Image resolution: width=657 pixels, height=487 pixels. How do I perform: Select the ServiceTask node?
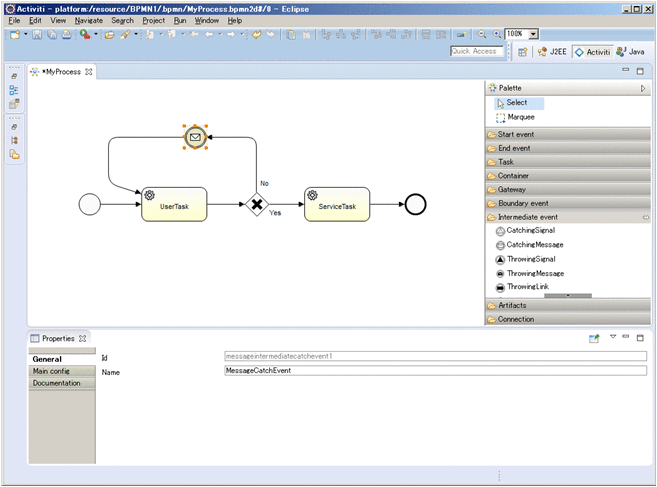[x=337, y=204]
